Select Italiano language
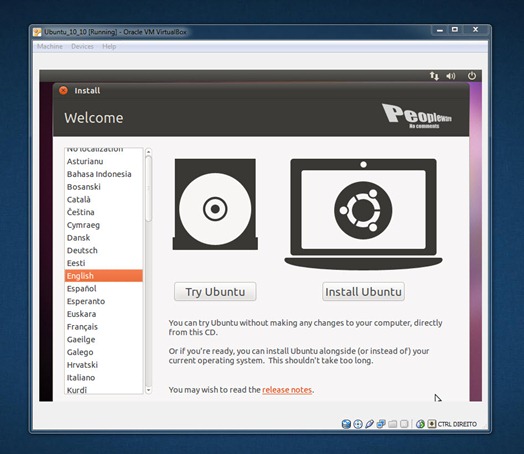This screenshot has height=454, width=524. click(104, 377)
